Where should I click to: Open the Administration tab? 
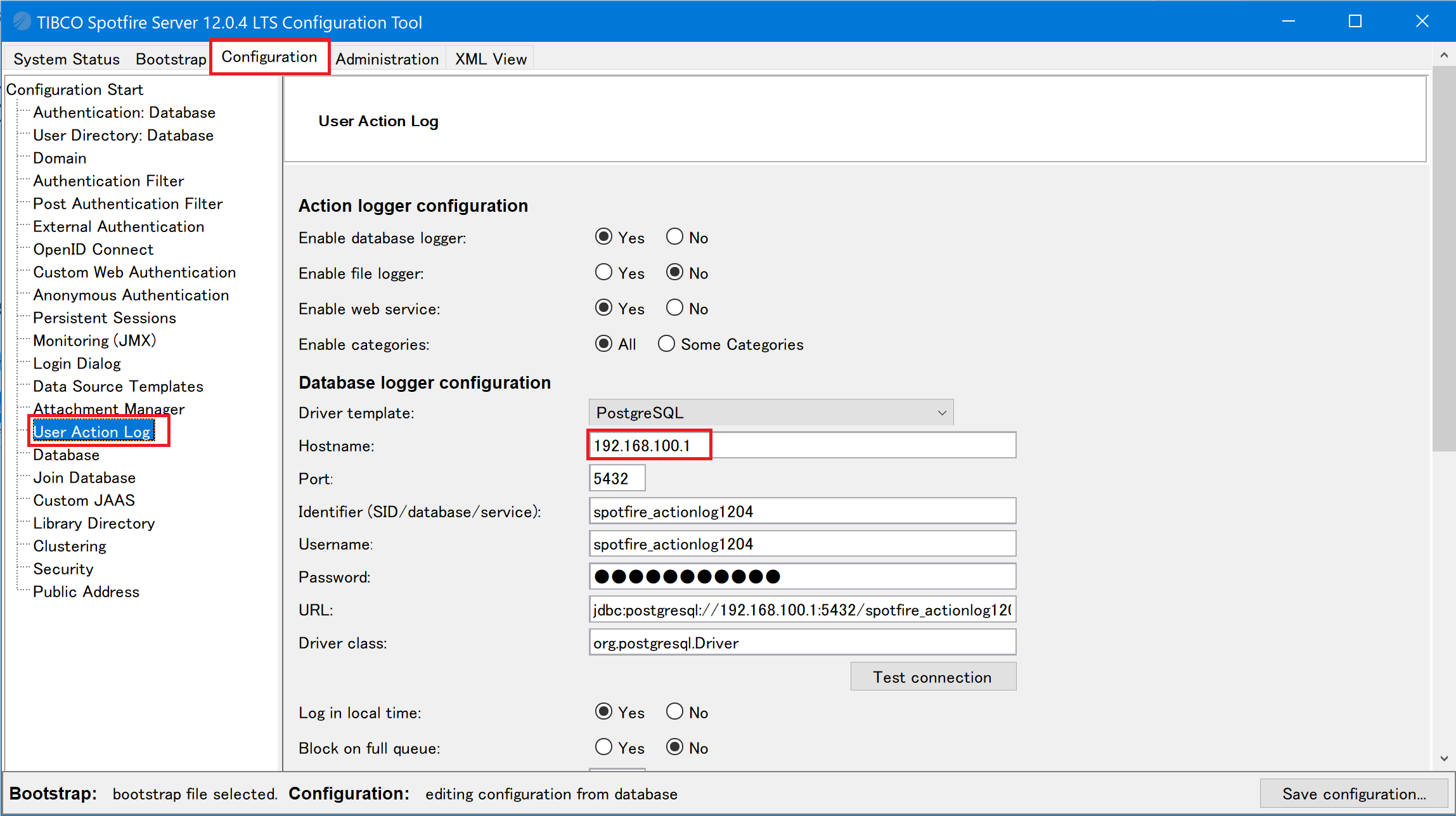coord(387,59)
